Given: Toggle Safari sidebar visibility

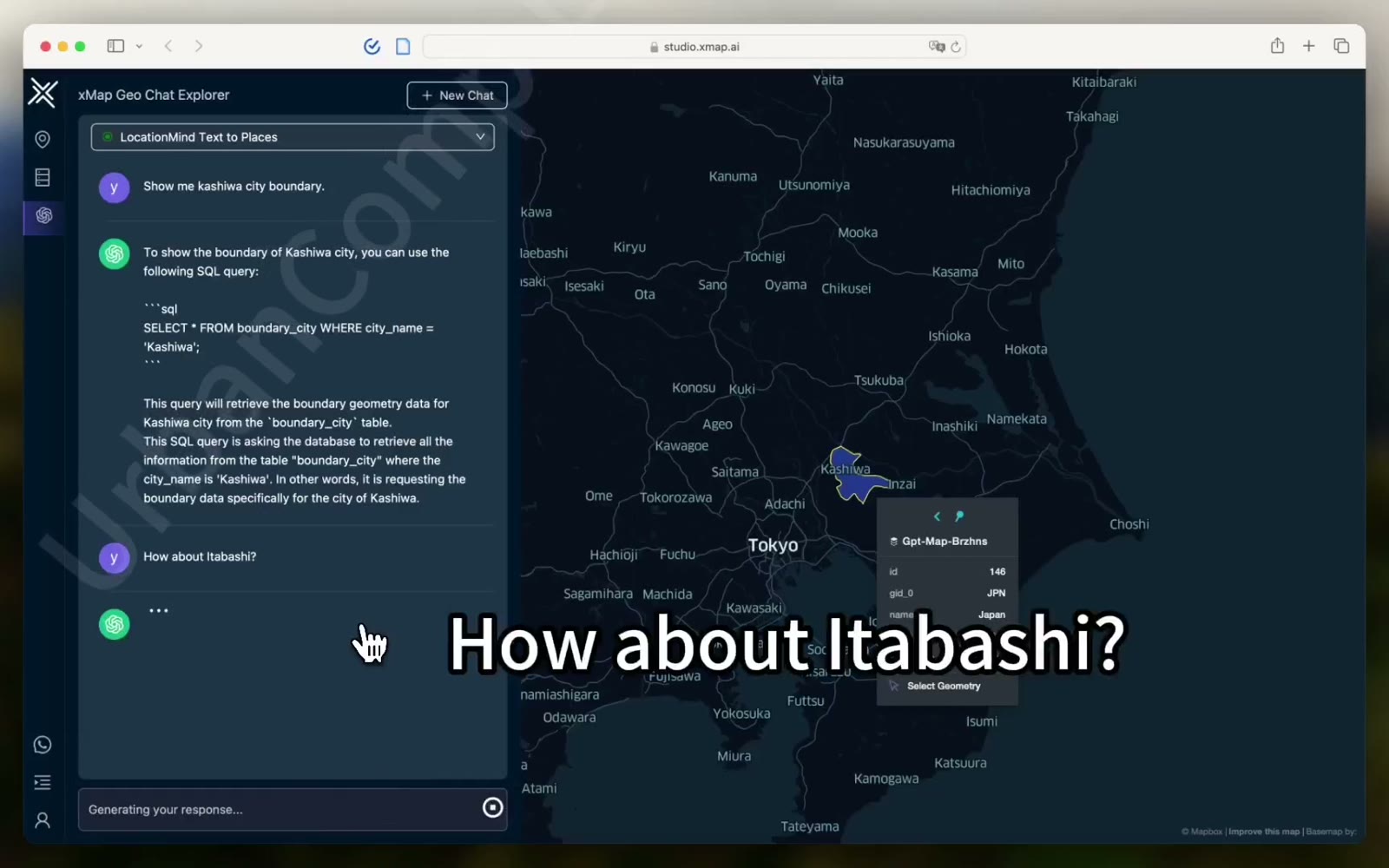Looking at the screenshot, I should point(115,46).
